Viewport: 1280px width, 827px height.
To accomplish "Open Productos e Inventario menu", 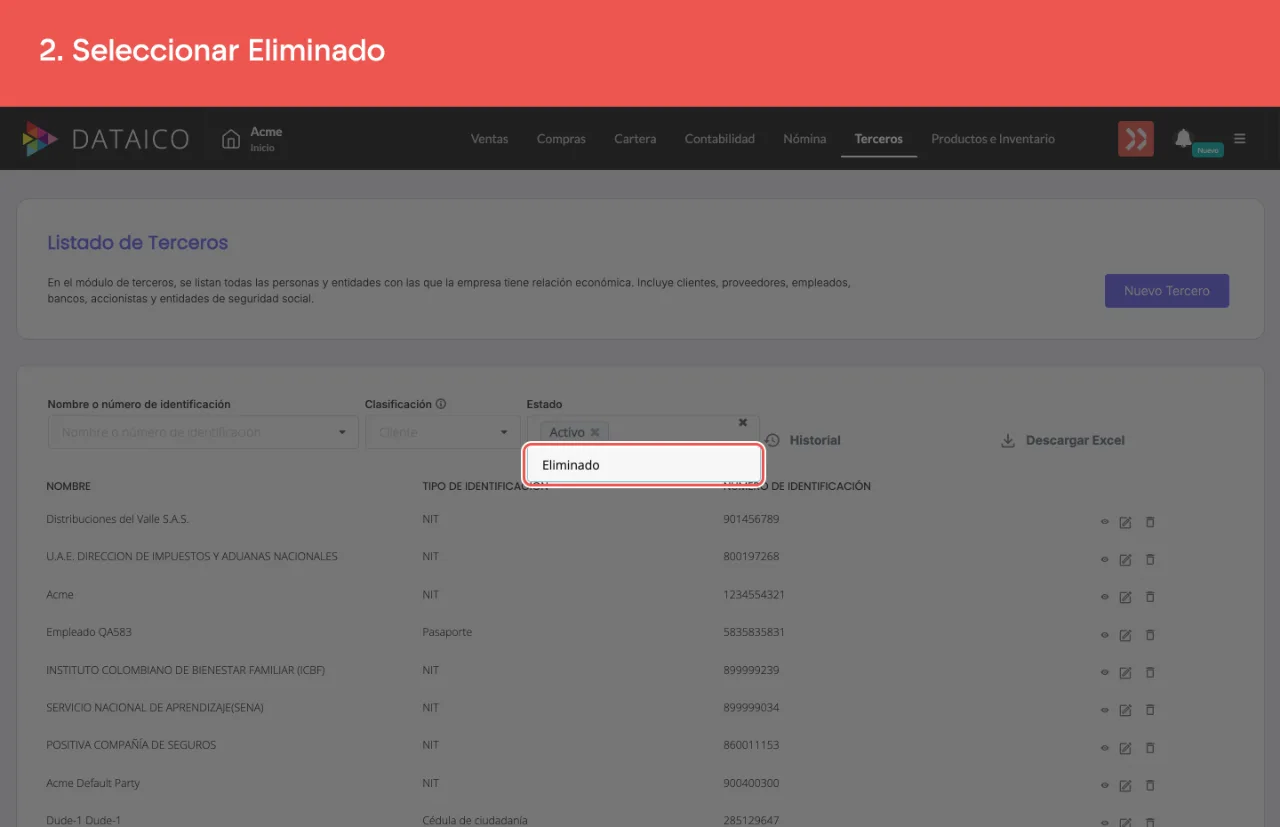I will click(x=993, y=139).
